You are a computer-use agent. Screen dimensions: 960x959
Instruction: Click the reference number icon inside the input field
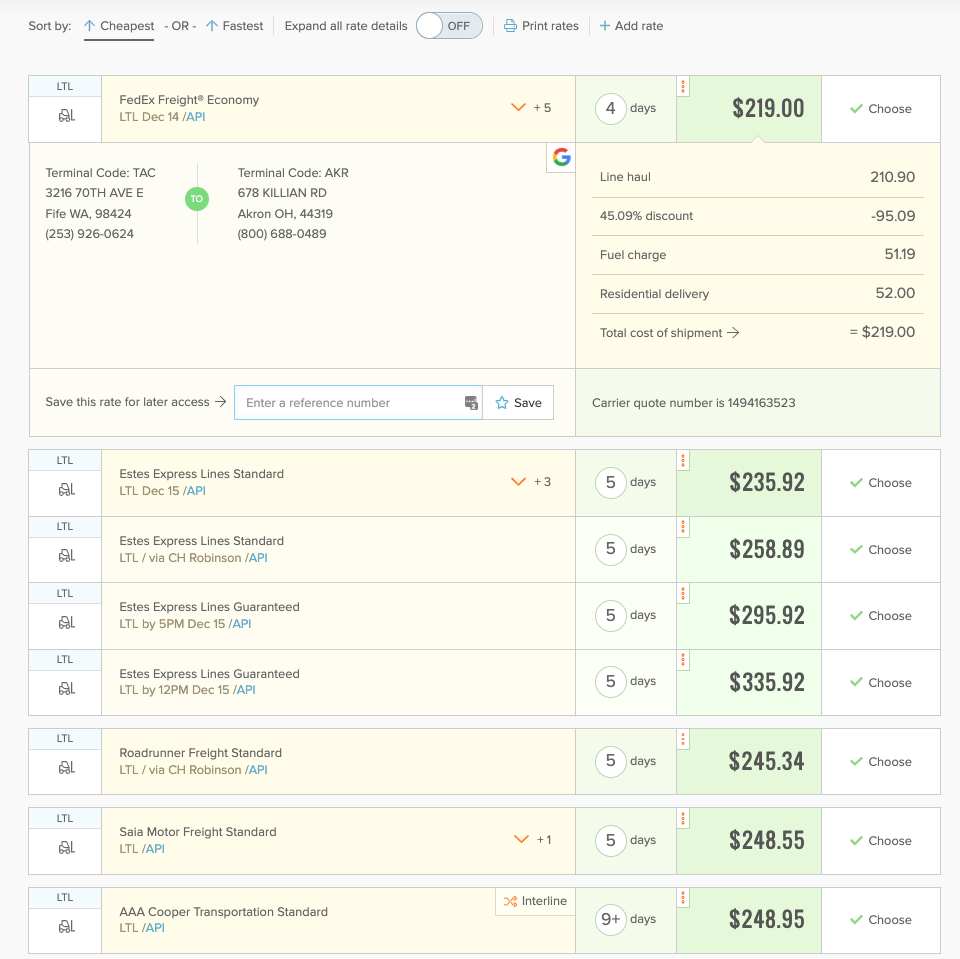point(470,402)
